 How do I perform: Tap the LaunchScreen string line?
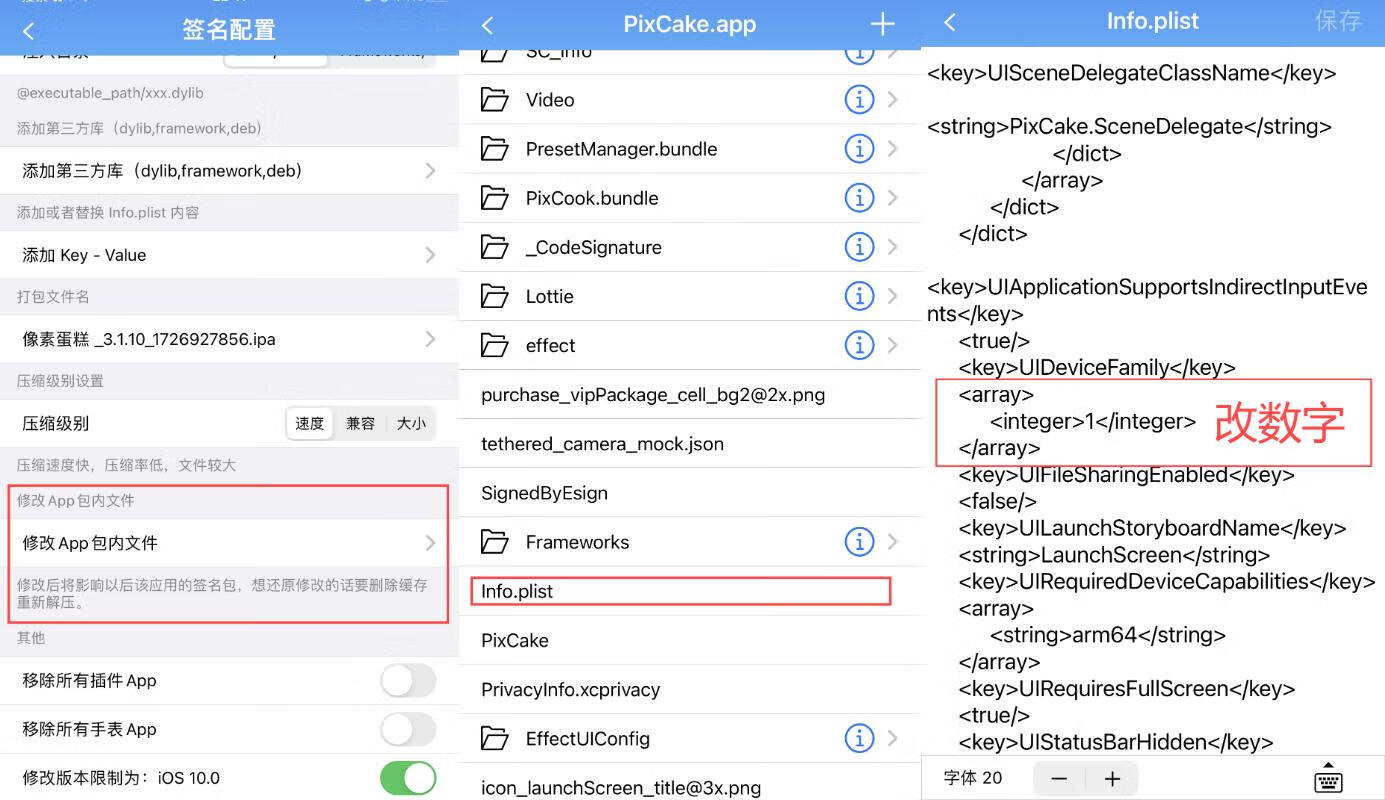click(1114, 555)
